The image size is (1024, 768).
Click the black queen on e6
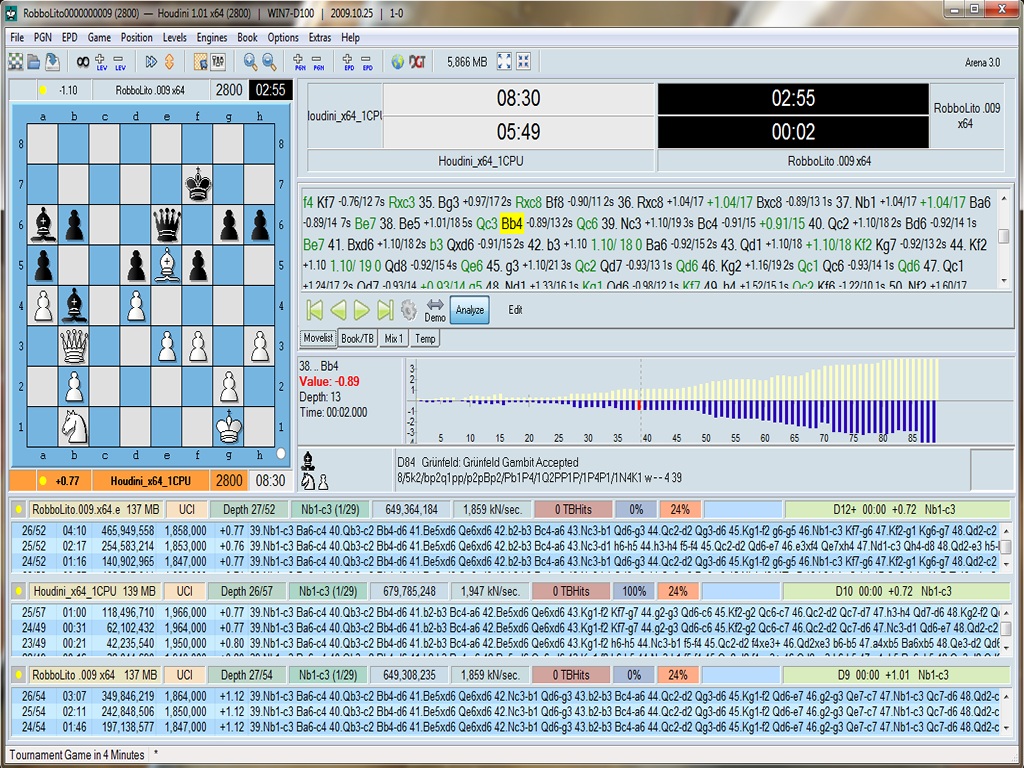click(167, 224)
